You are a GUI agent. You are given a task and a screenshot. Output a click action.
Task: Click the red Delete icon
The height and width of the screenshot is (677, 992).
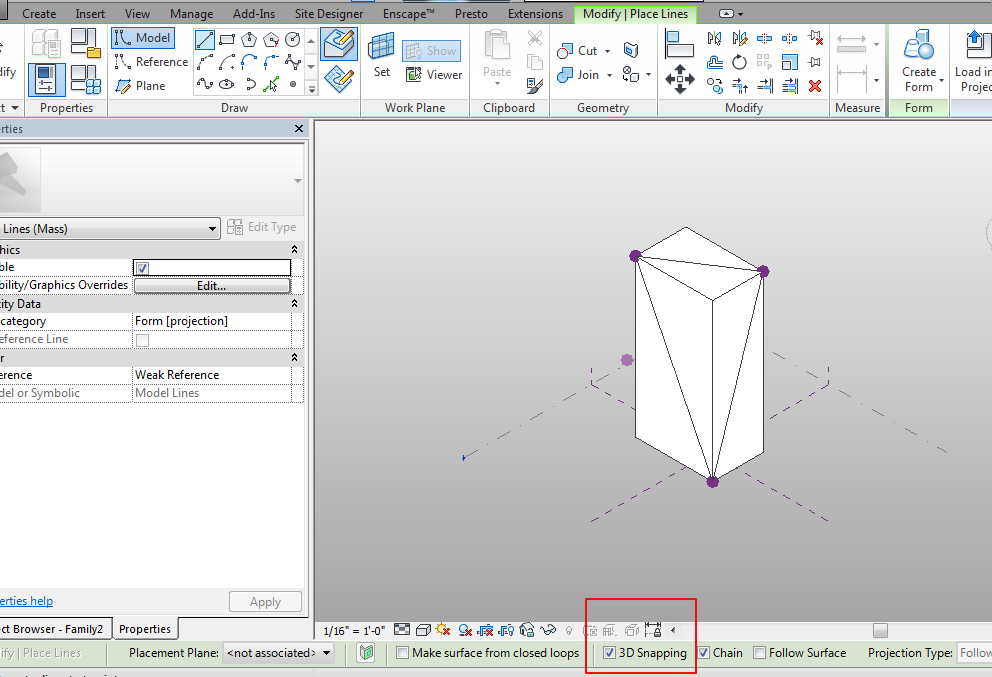click(815, 85)
